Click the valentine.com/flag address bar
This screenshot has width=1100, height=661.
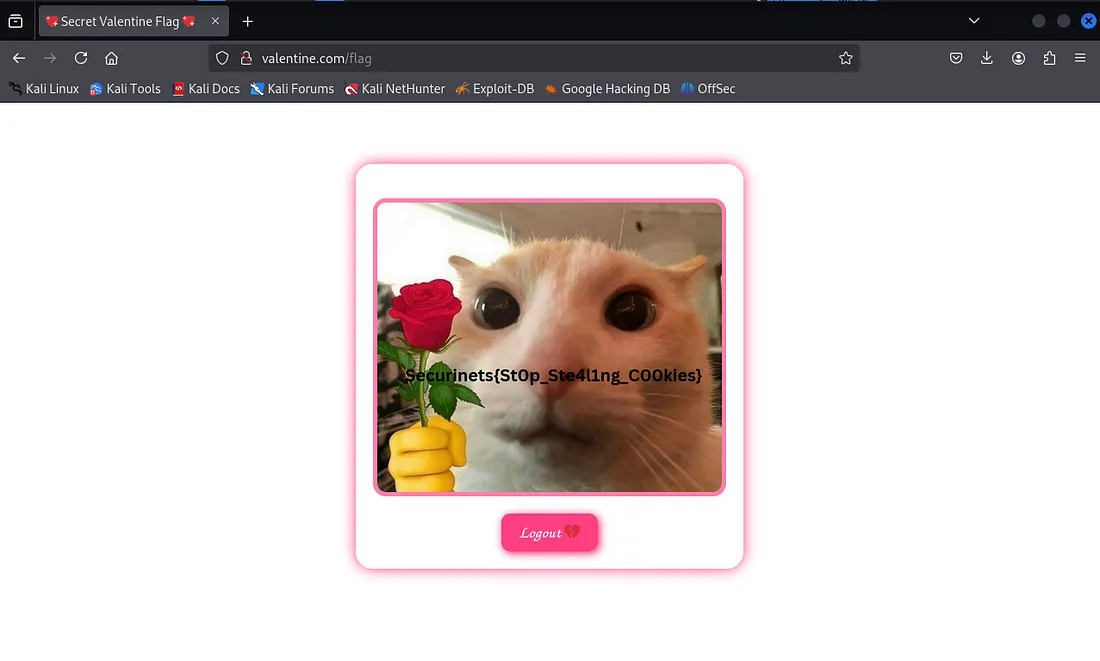540,58
